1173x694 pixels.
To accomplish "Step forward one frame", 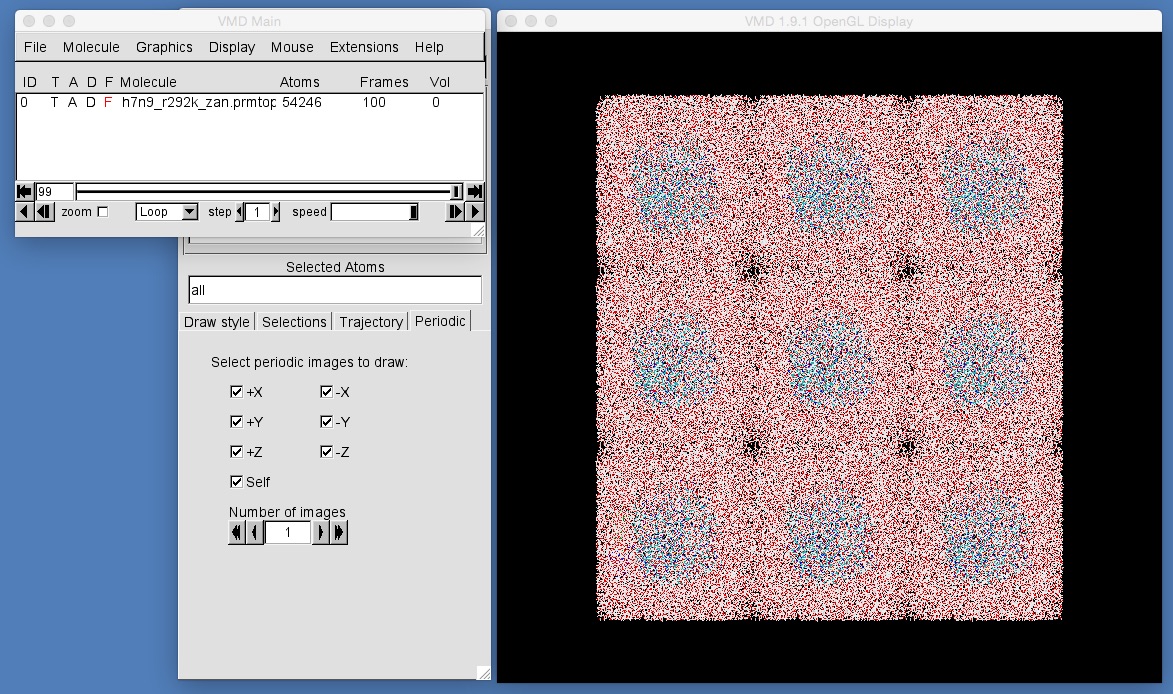I will (x=455, y=212).
